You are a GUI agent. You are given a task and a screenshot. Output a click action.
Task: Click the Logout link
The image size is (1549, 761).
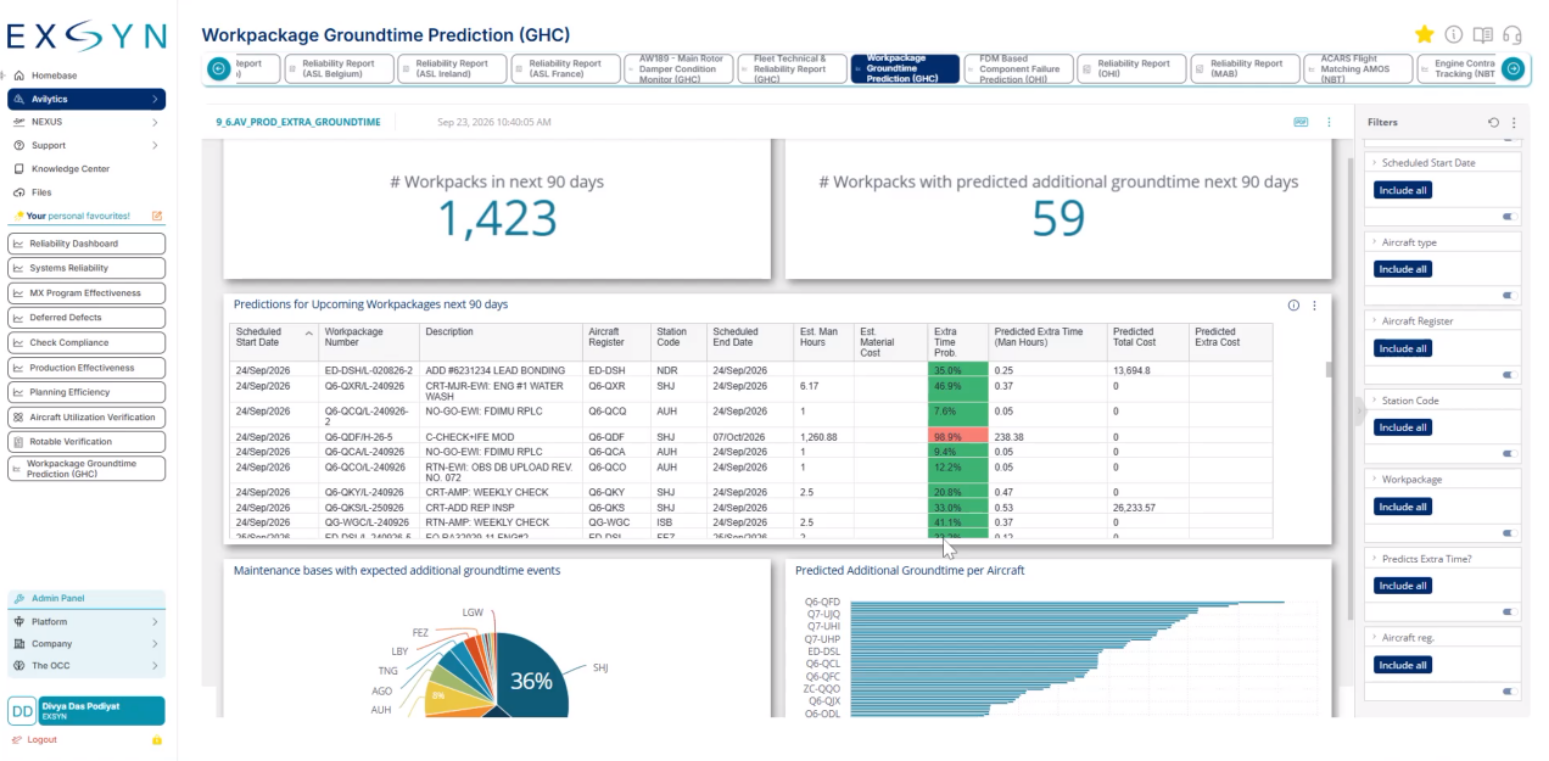point(42,740)
